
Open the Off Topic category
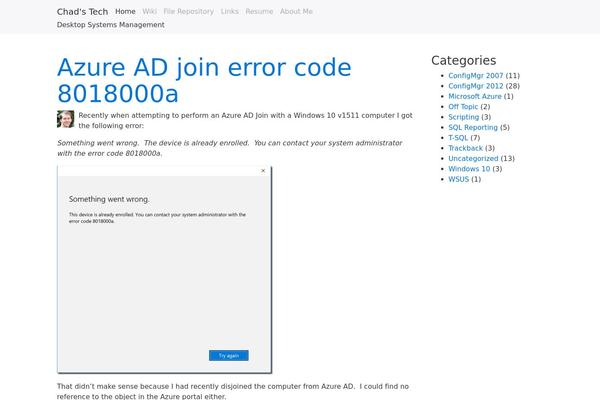click(463, 106)
